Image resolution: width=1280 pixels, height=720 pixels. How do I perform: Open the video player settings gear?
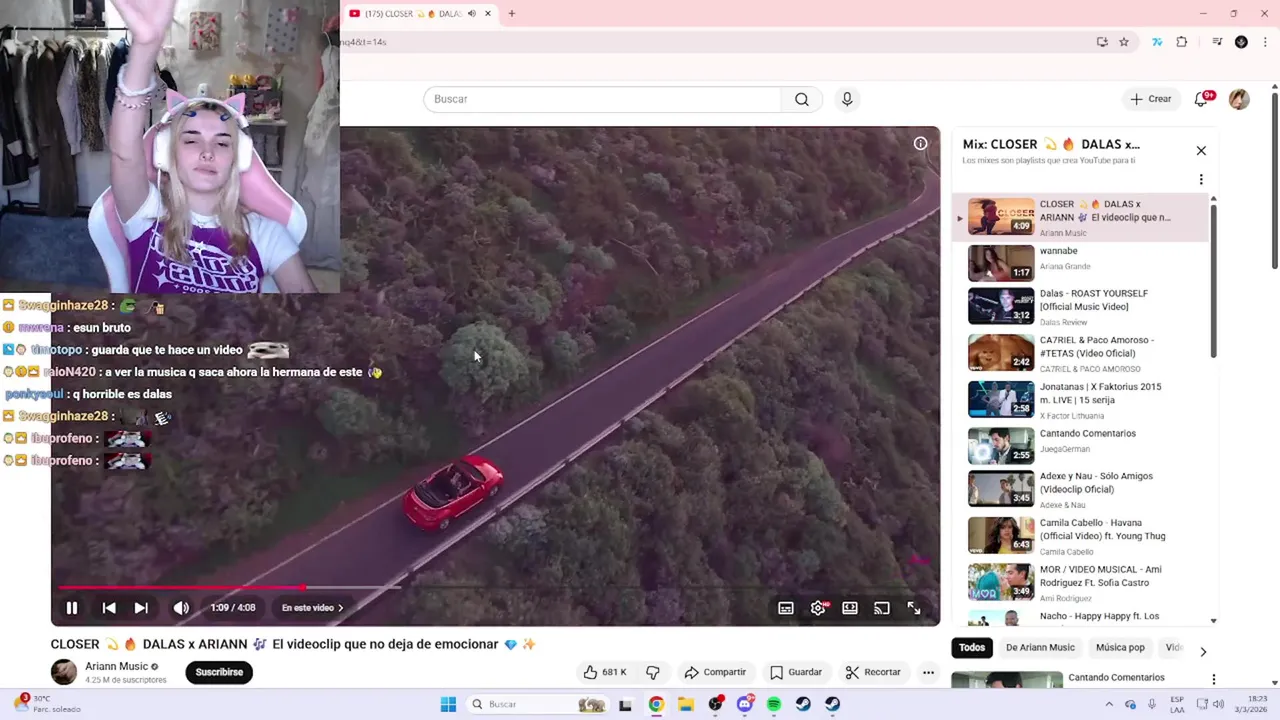pyautogui.click(x=818, y=608)
